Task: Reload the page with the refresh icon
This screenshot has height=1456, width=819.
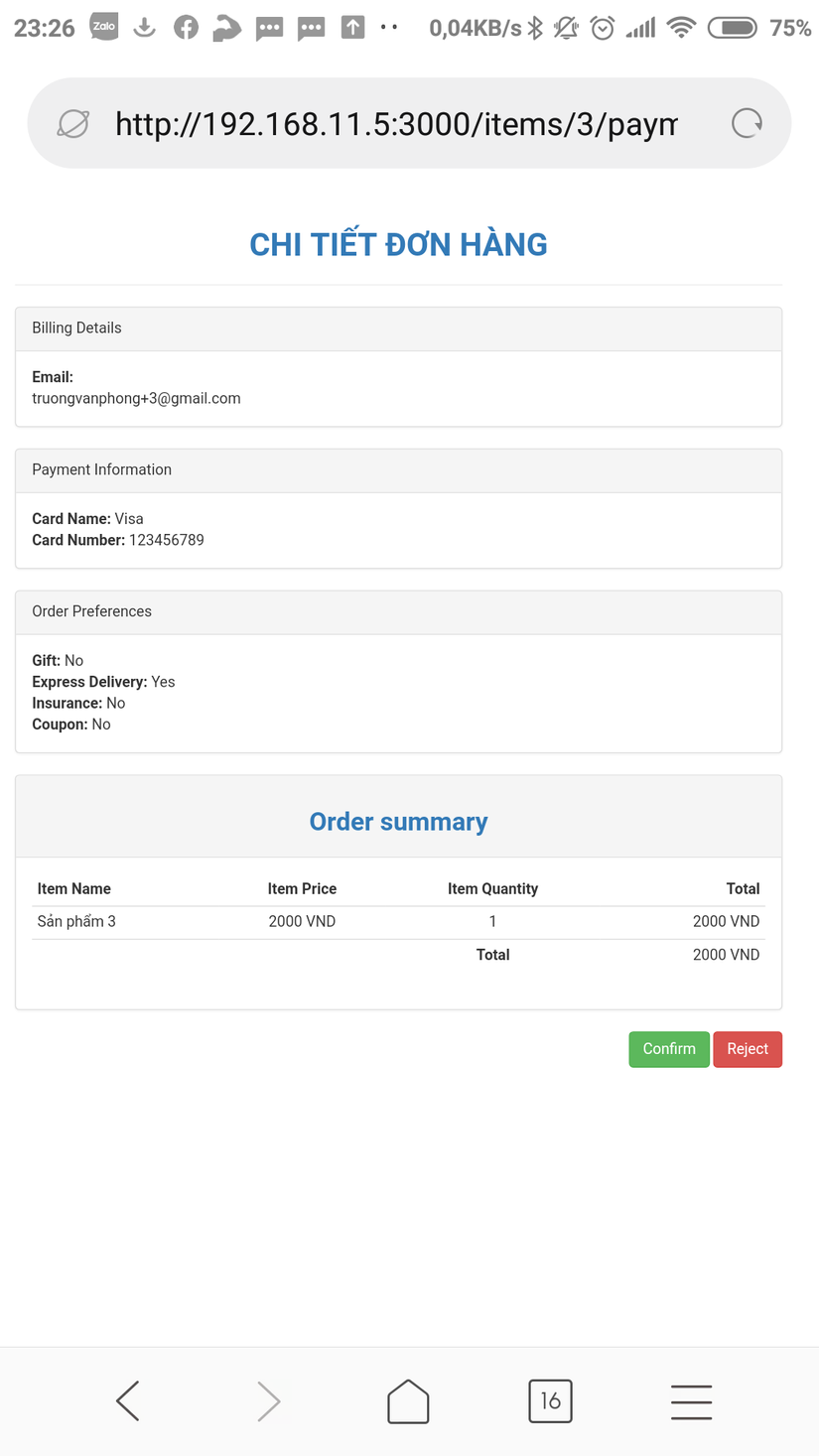Action: point(747,123)
